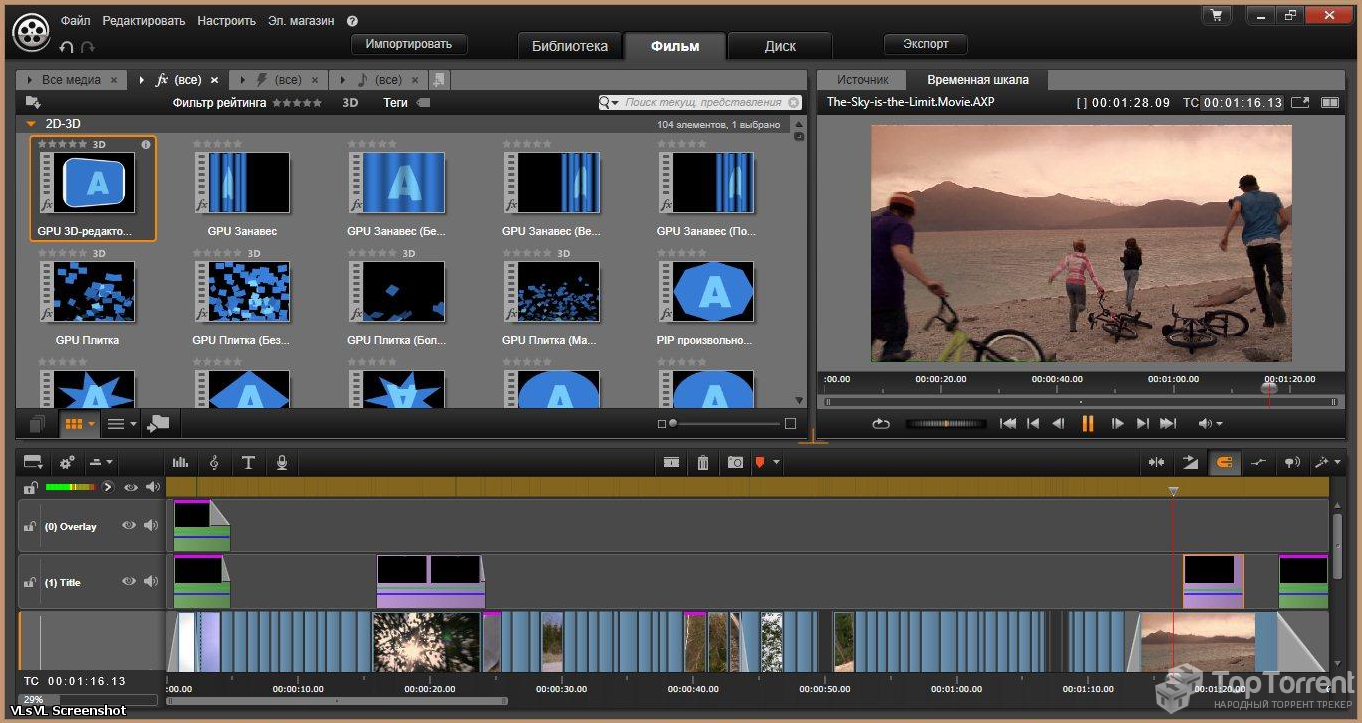Open the Редактировать menu
The height and width of the screenshot is (723, 1362).
click(x=144, y=20)
